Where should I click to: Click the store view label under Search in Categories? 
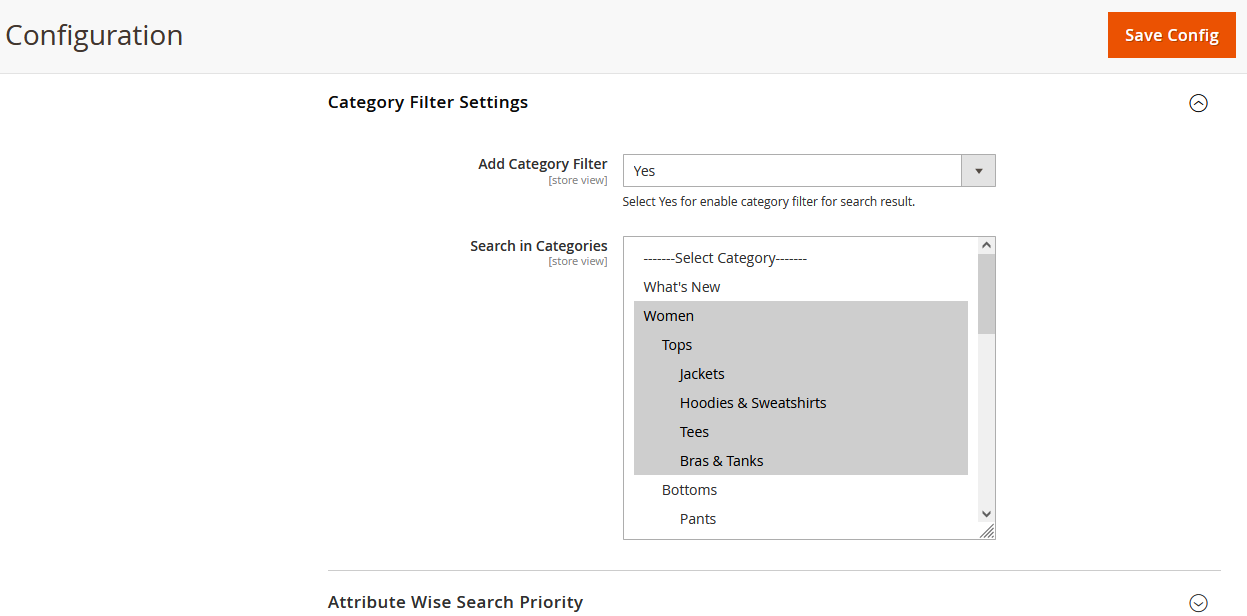point(578,261)
